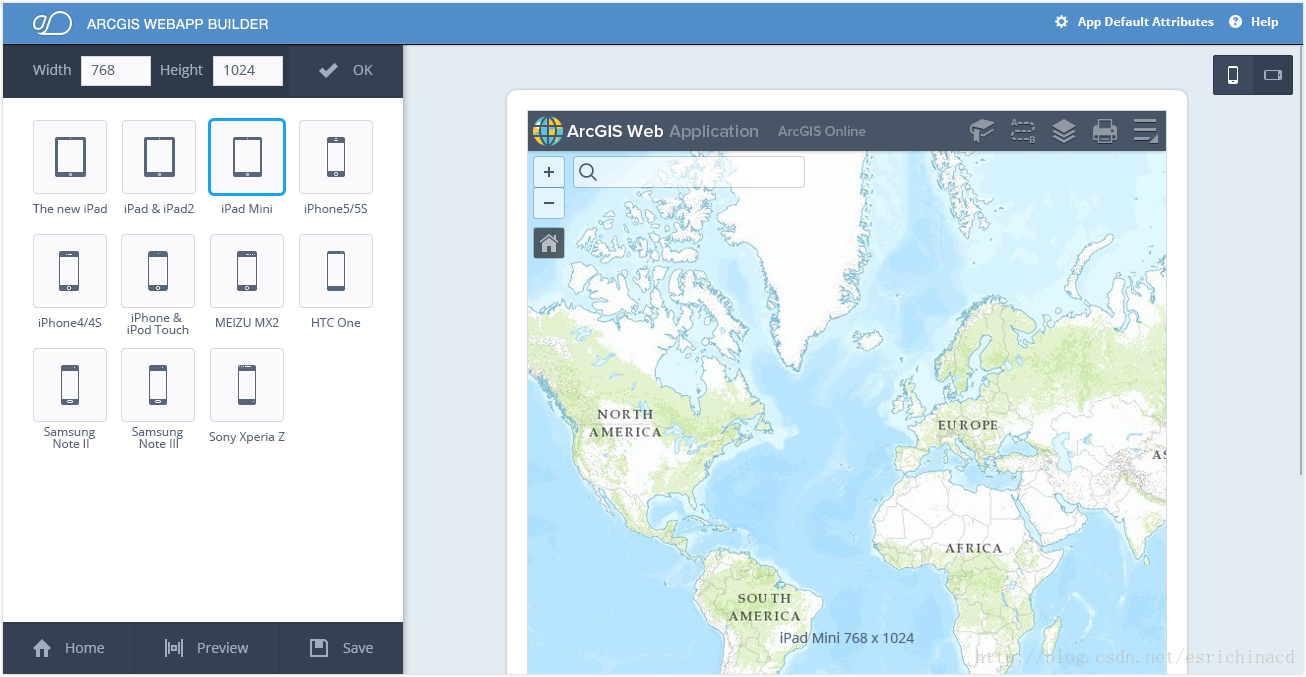Confirm dimensions with OK button
Screen dimensions: 1306x677
click(x=346, y=70)
